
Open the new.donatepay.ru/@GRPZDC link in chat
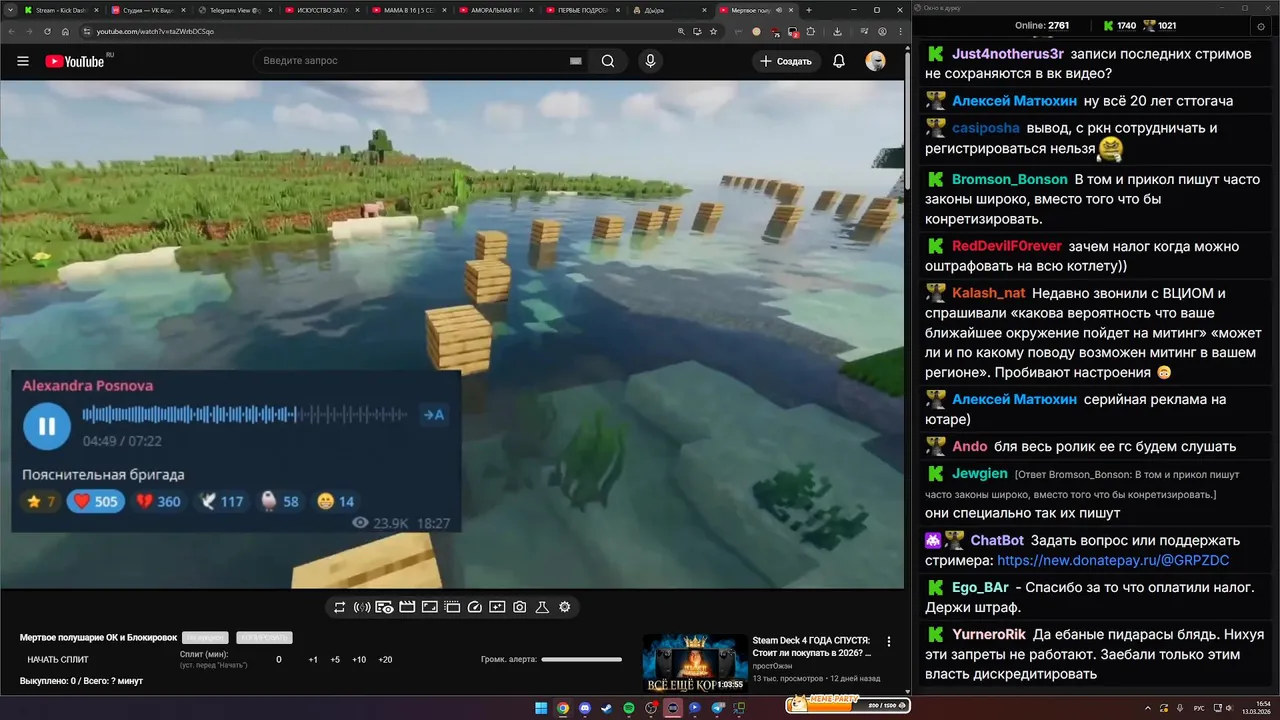[1113, 561]
